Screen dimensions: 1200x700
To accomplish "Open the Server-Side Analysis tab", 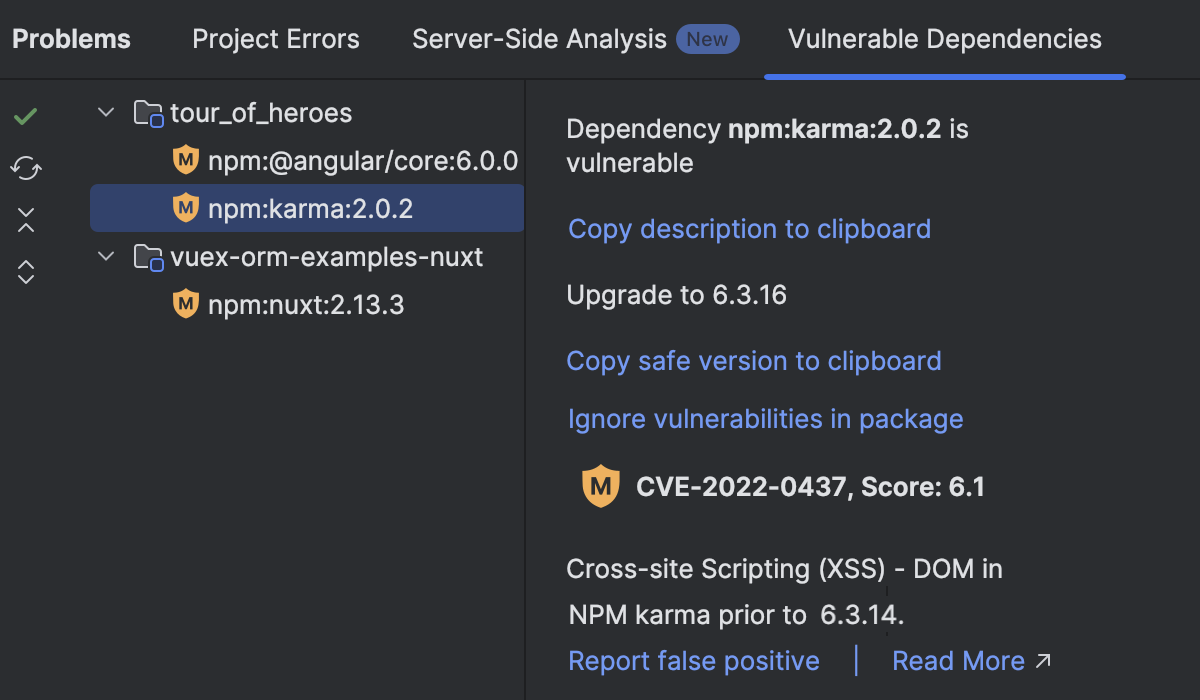I will [538, 39].
